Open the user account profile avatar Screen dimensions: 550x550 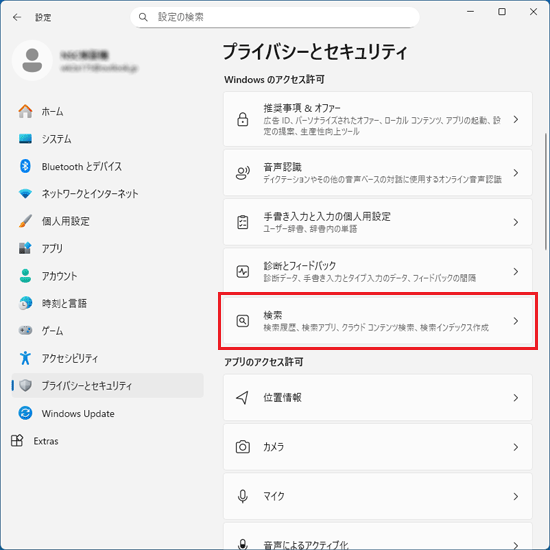pyautogui.click(x=32, y=60)
